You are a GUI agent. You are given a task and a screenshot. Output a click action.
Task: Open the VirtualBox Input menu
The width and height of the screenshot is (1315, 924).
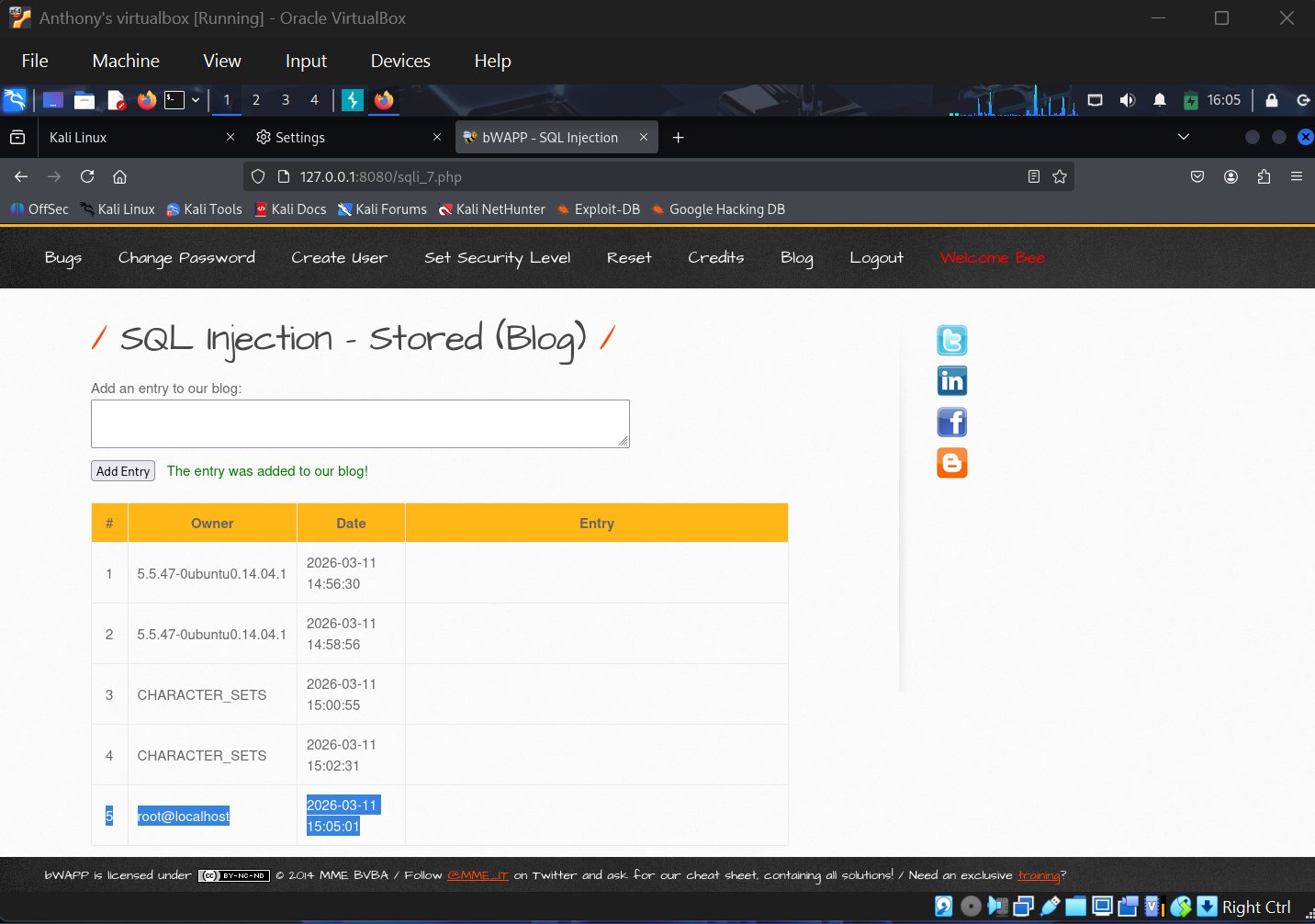[x=306, y=61]
